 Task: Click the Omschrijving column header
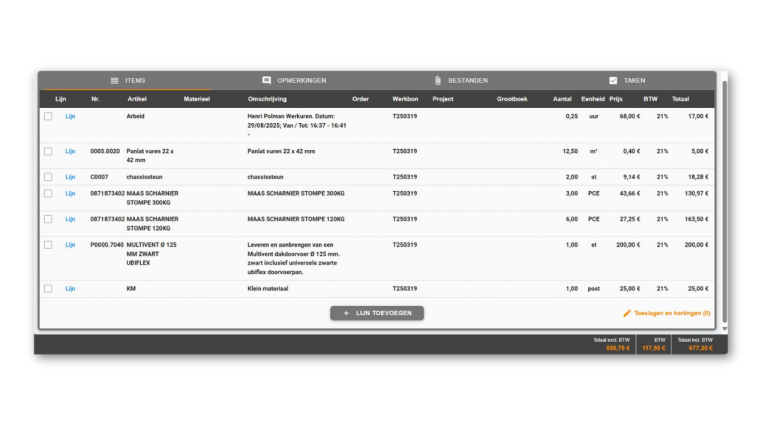(x=267, y=99)
